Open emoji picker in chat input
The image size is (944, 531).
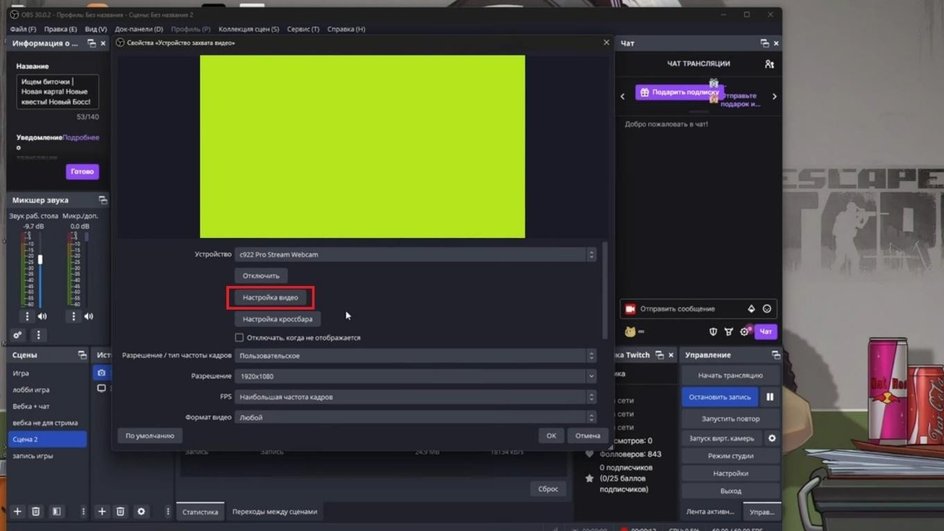pos(766,309)
